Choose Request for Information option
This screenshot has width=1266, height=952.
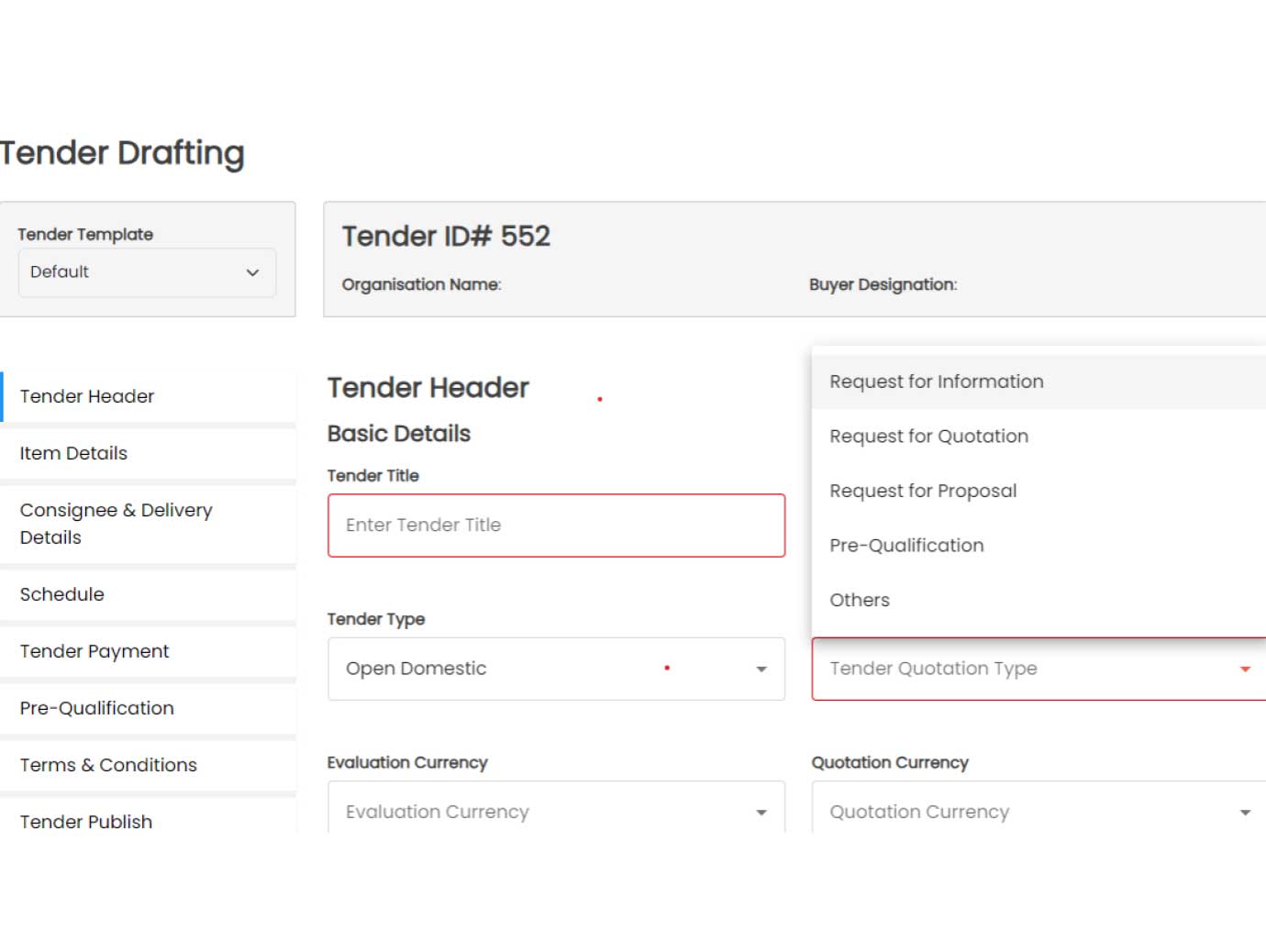point(937,382)
